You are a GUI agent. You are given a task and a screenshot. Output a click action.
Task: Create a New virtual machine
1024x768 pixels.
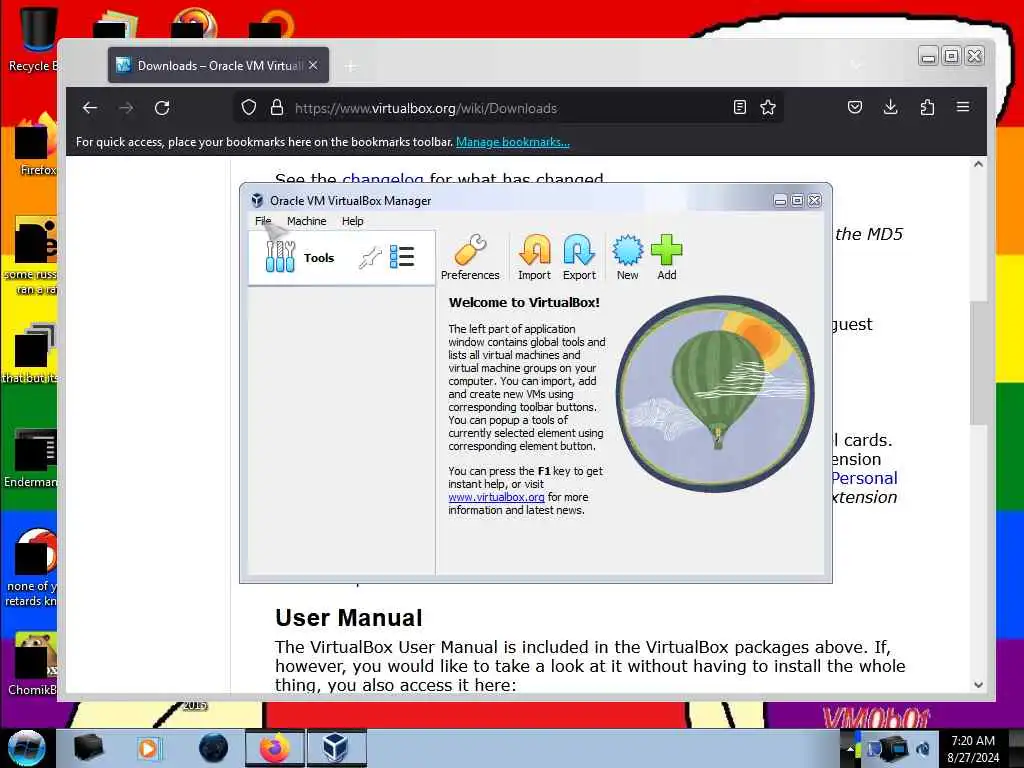(x=628, y=257)
